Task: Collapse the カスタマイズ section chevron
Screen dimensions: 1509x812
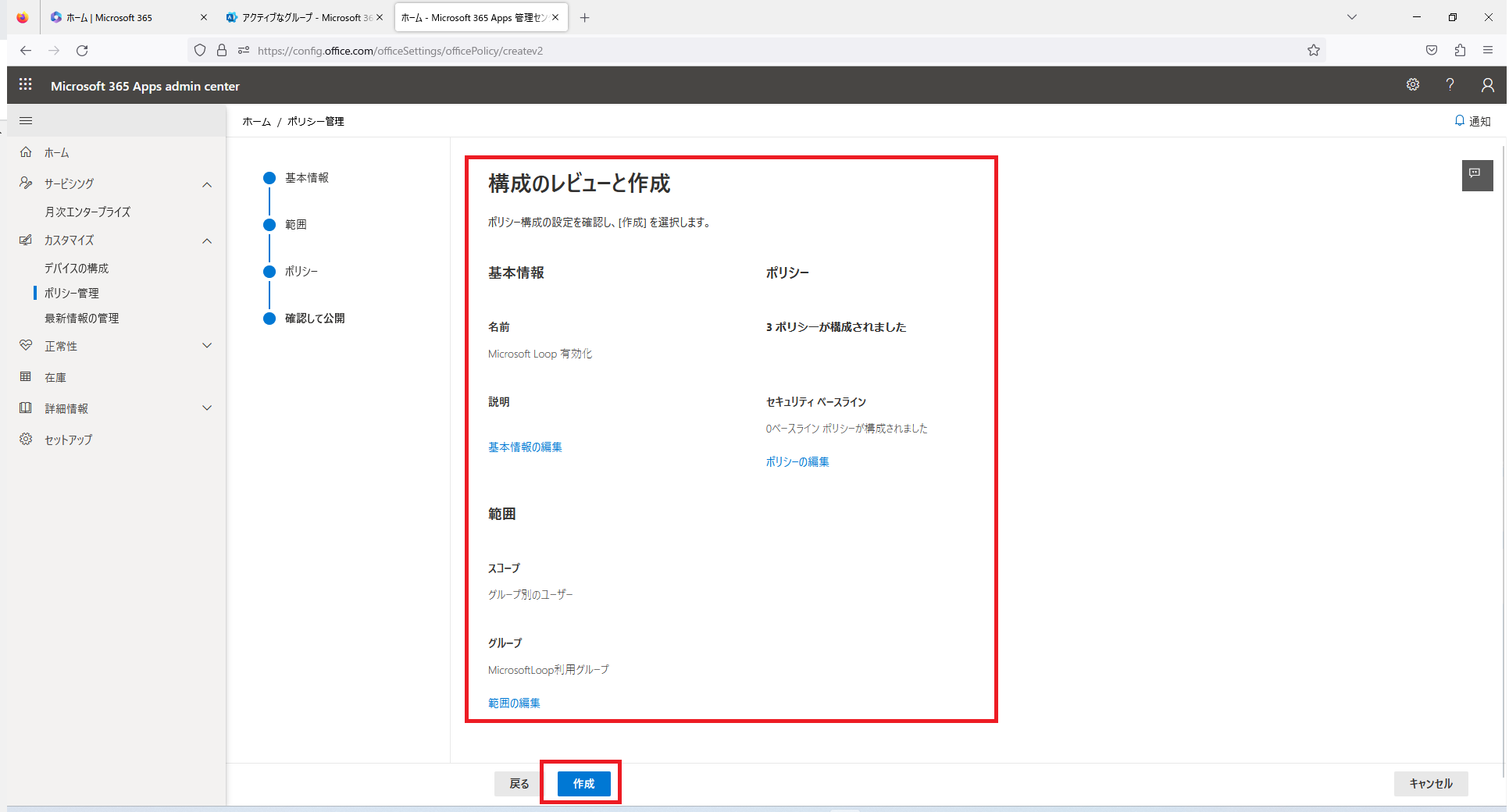Action: point(207,240)
